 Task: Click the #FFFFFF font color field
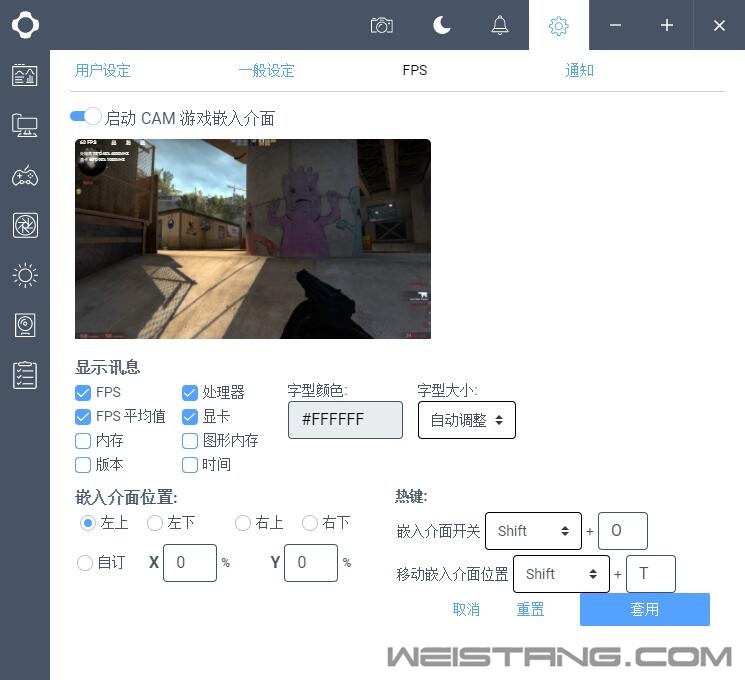[x=345, y=420]
